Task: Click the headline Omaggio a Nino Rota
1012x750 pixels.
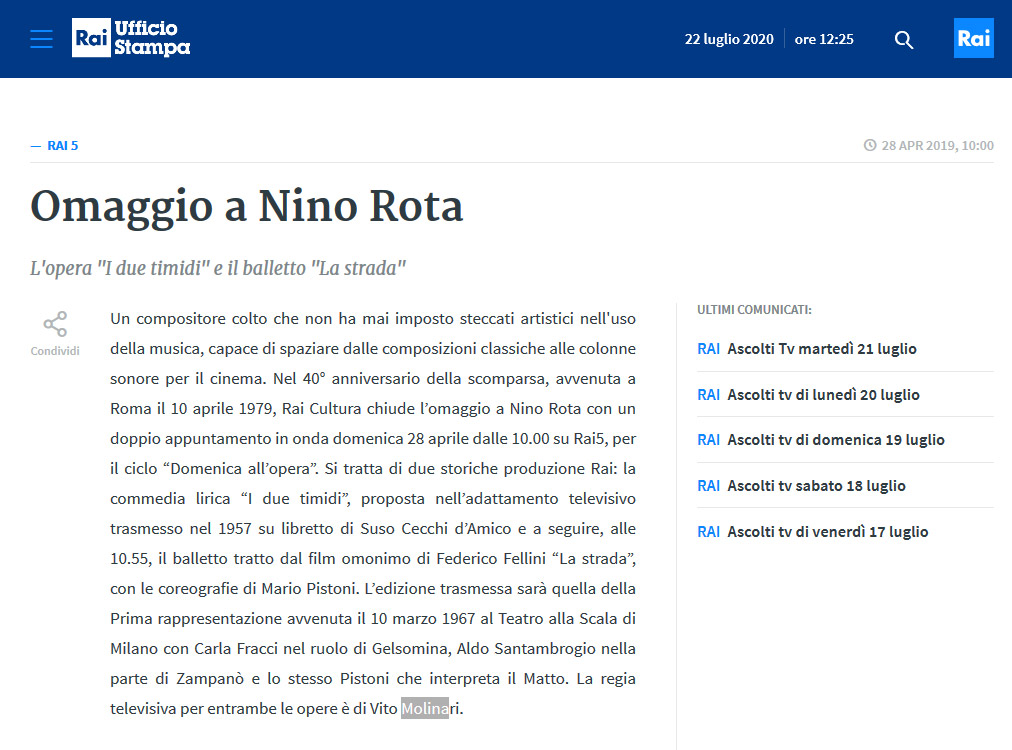Action: [247, 207]
